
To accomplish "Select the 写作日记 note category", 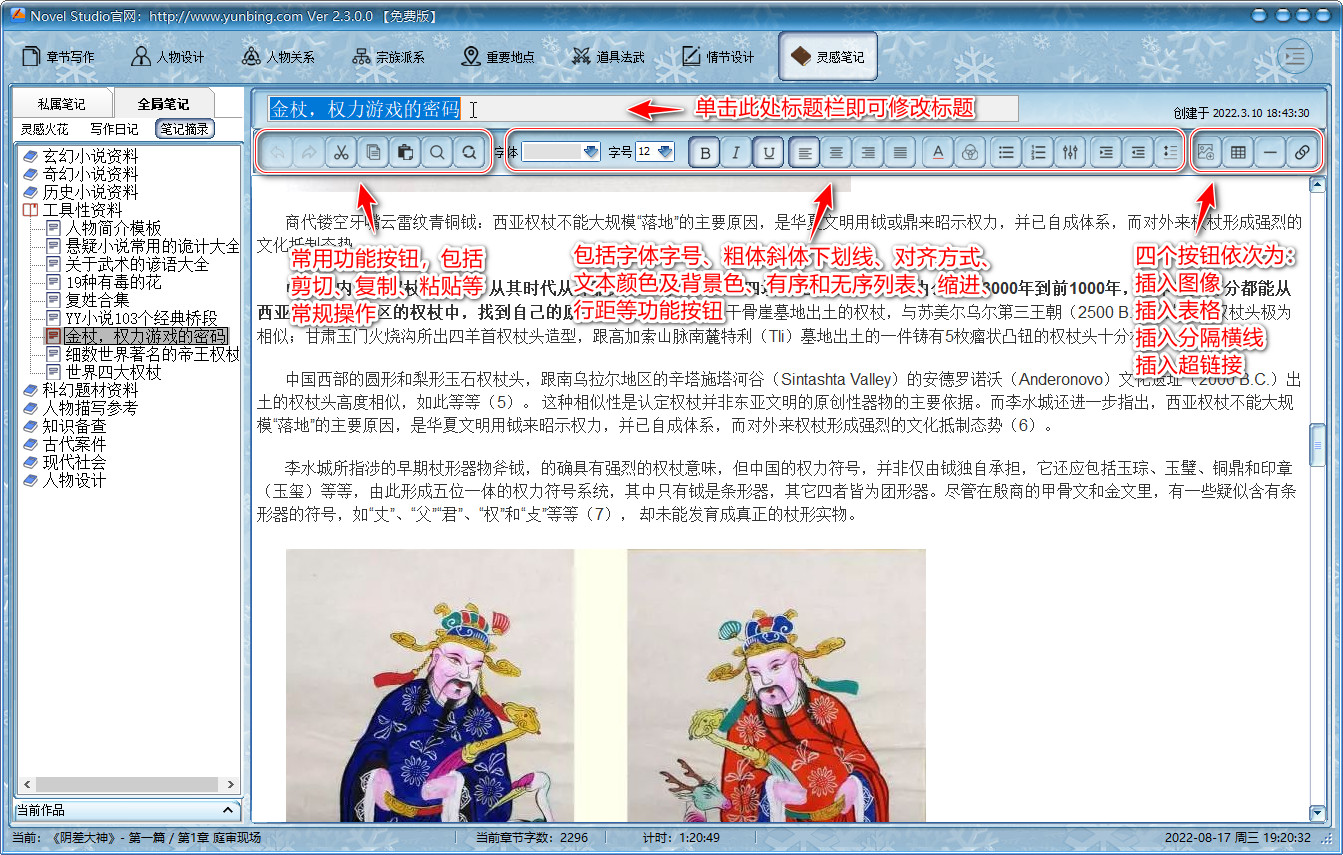I will tap(114, 129).
